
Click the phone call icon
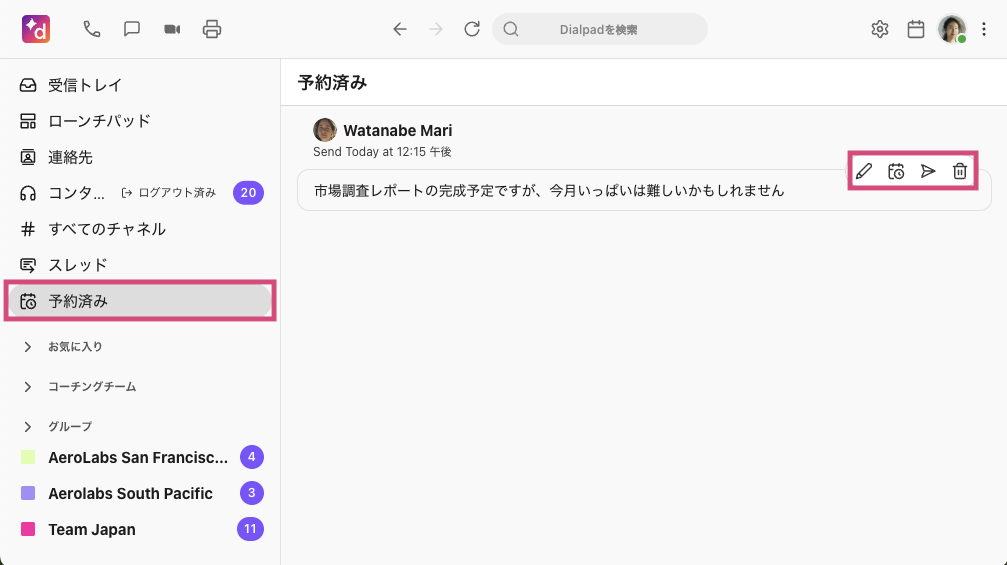(92, 29)
